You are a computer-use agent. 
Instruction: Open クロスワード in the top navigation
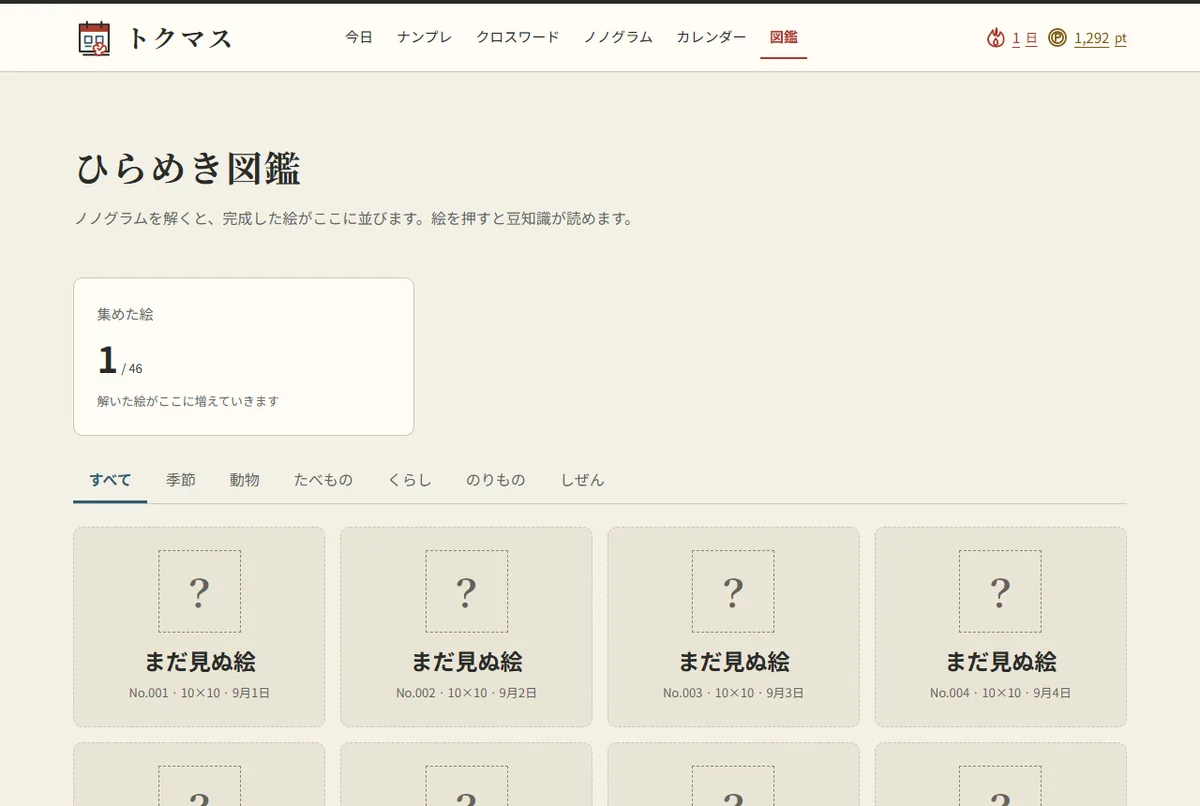[x=517, y=37]
